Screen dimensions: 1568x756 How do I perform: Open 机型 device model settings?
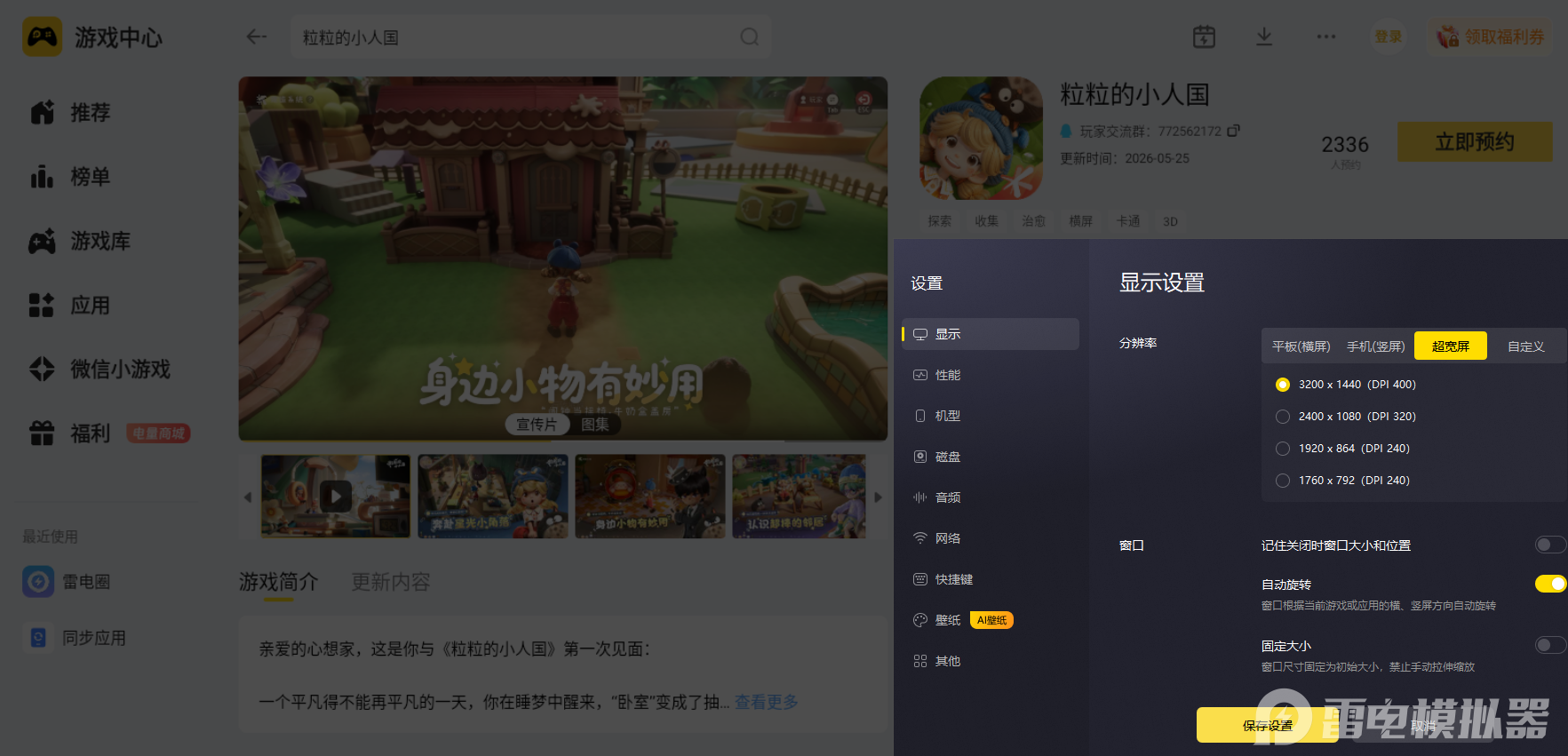coord(991,416)
